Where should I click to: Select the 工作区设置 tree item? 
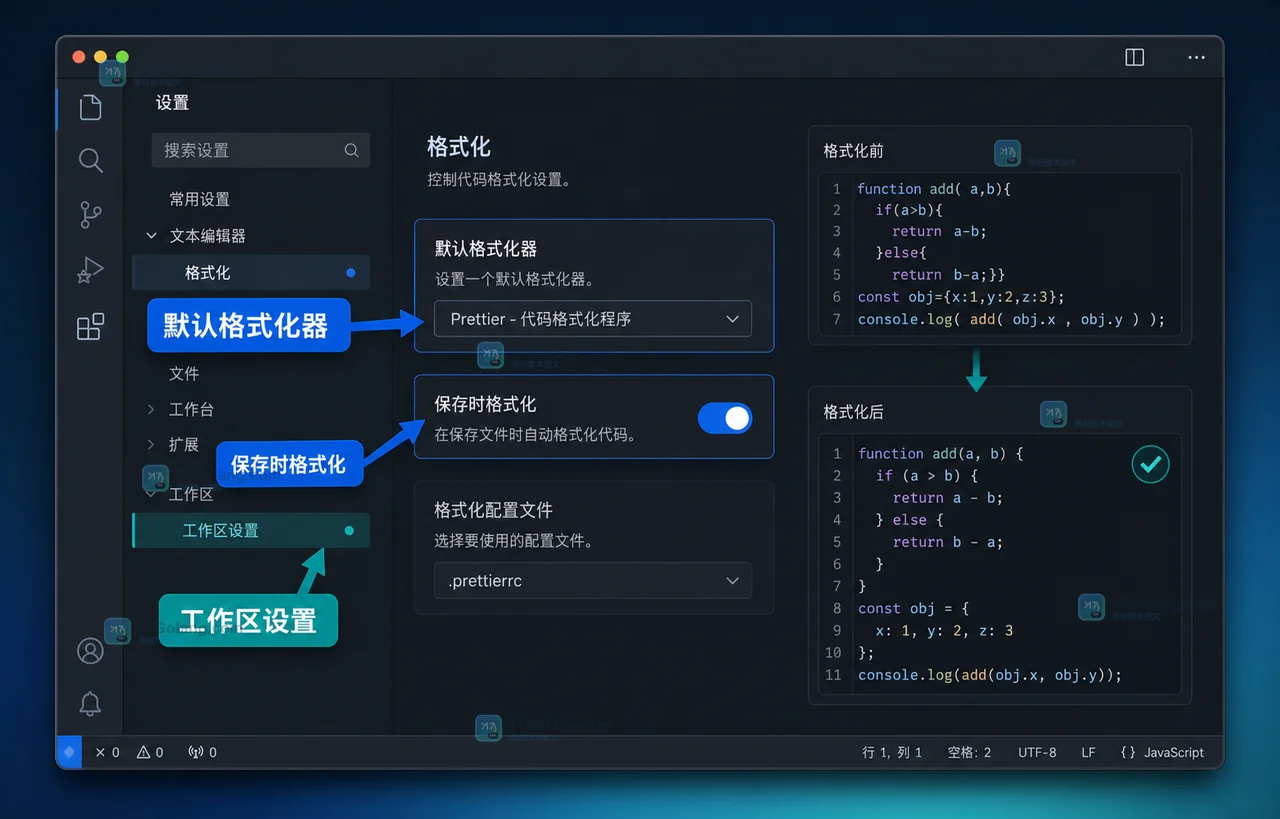251,530
